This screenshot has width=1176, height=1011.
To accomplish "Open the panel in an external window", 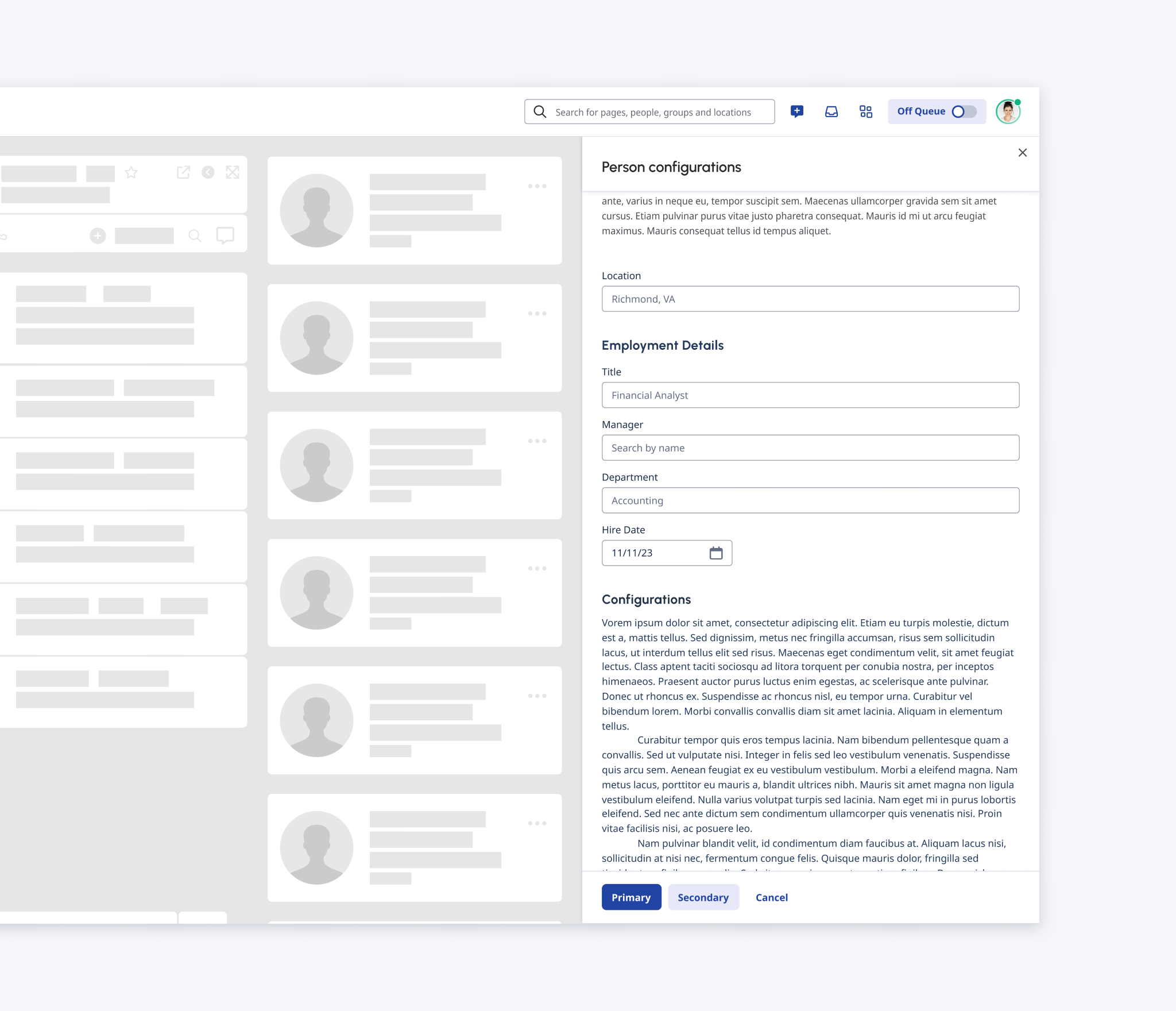I will click(x=183, y=172).
